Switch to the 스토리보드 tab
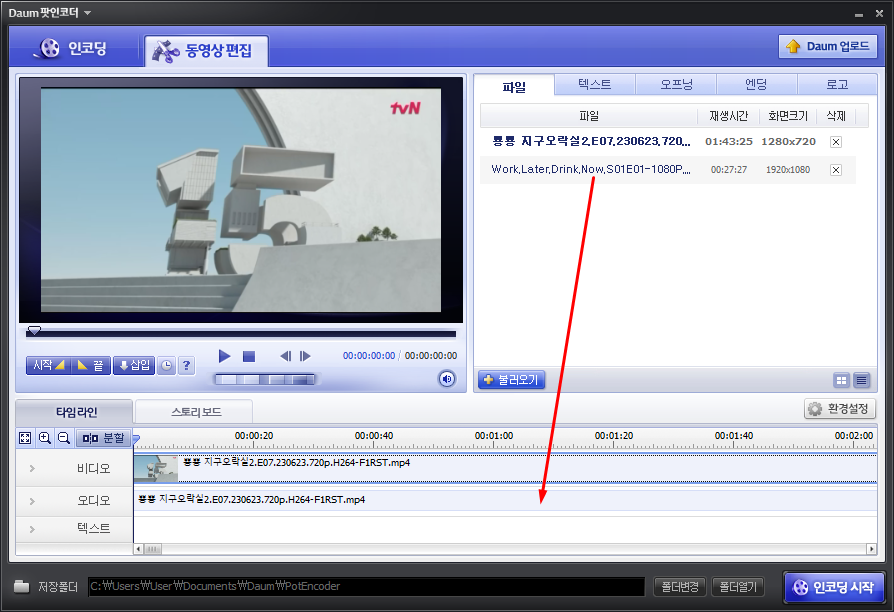Screen dimensions: 894x612 196,412
